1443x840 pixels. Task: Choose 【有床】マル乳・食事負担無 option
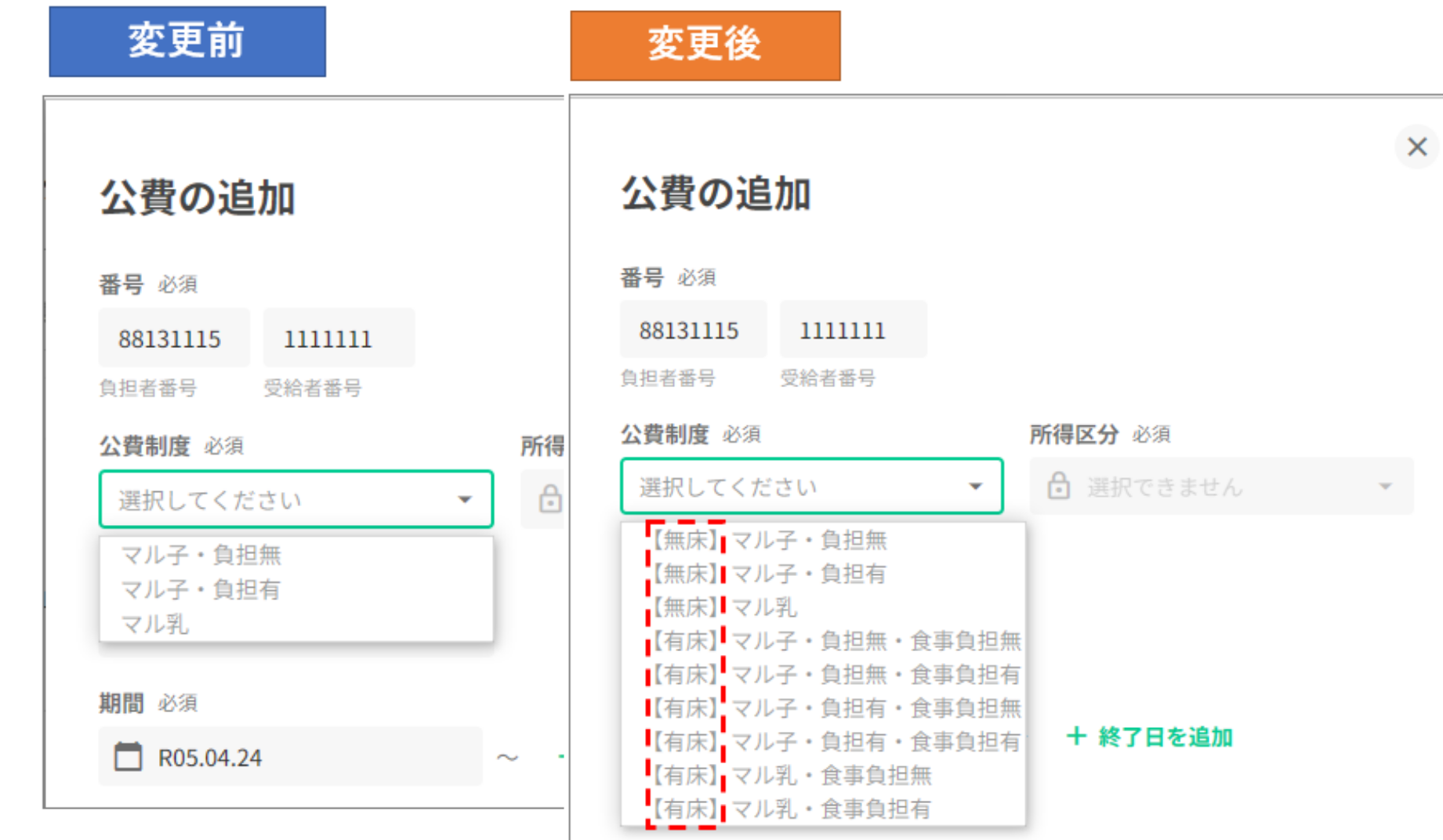[823, 776]
